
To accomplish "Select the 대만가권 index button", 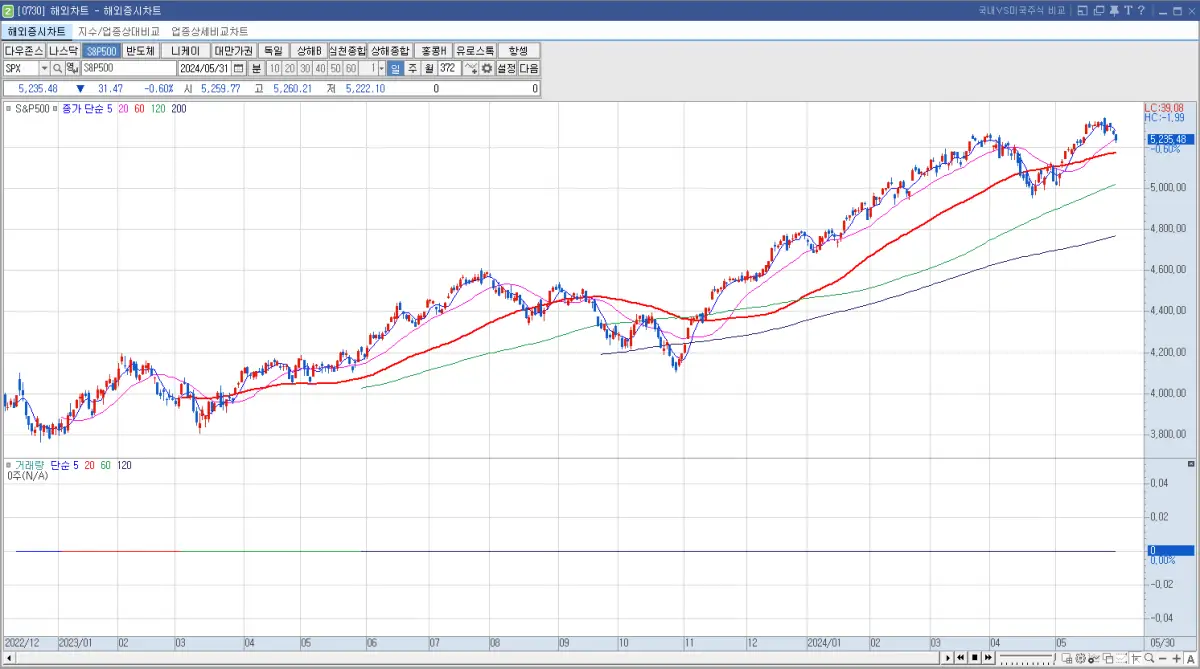I will 234,50.
